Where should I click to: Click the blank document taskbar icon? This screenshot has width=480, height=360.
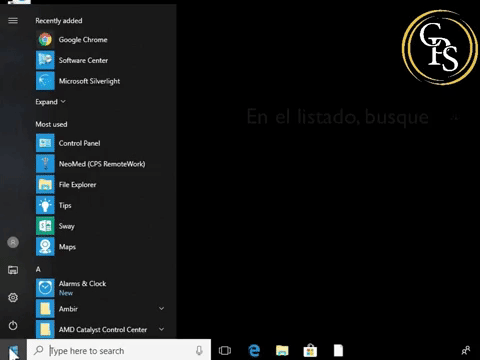coord(338,351)
